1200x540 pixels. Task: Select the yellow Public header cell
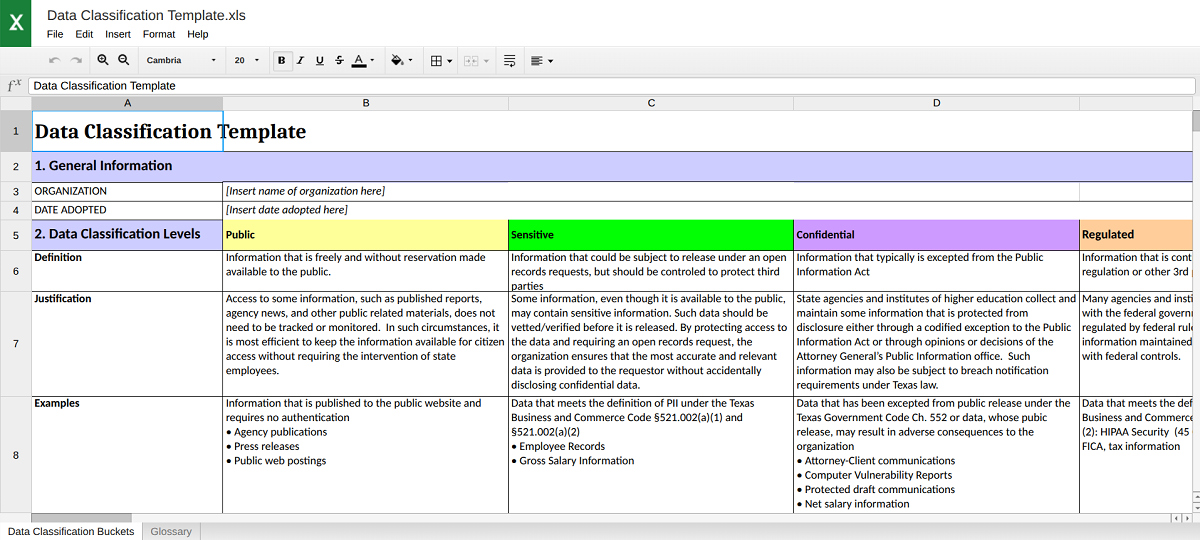click(x=366, y=235)
